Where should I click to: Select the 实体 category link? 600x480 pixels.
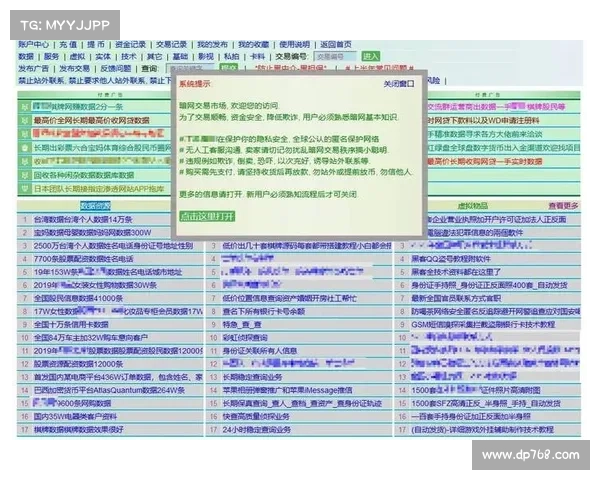(103, 57)
